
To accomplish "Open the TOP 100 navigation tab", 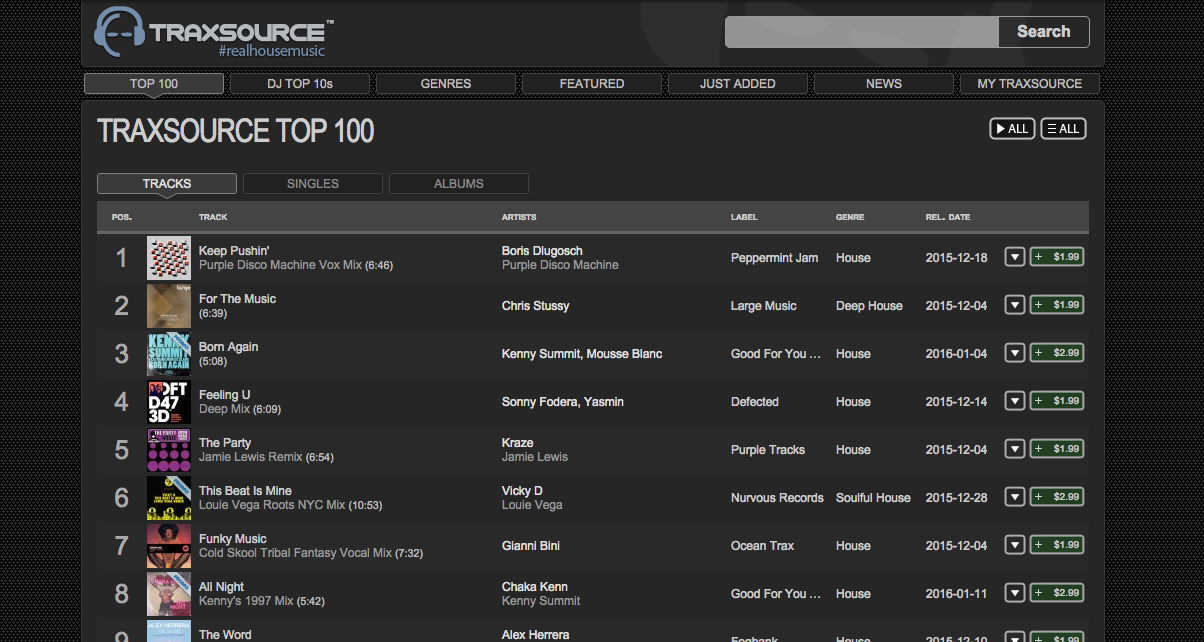I will pyautogui.click(x=154, y=84).
